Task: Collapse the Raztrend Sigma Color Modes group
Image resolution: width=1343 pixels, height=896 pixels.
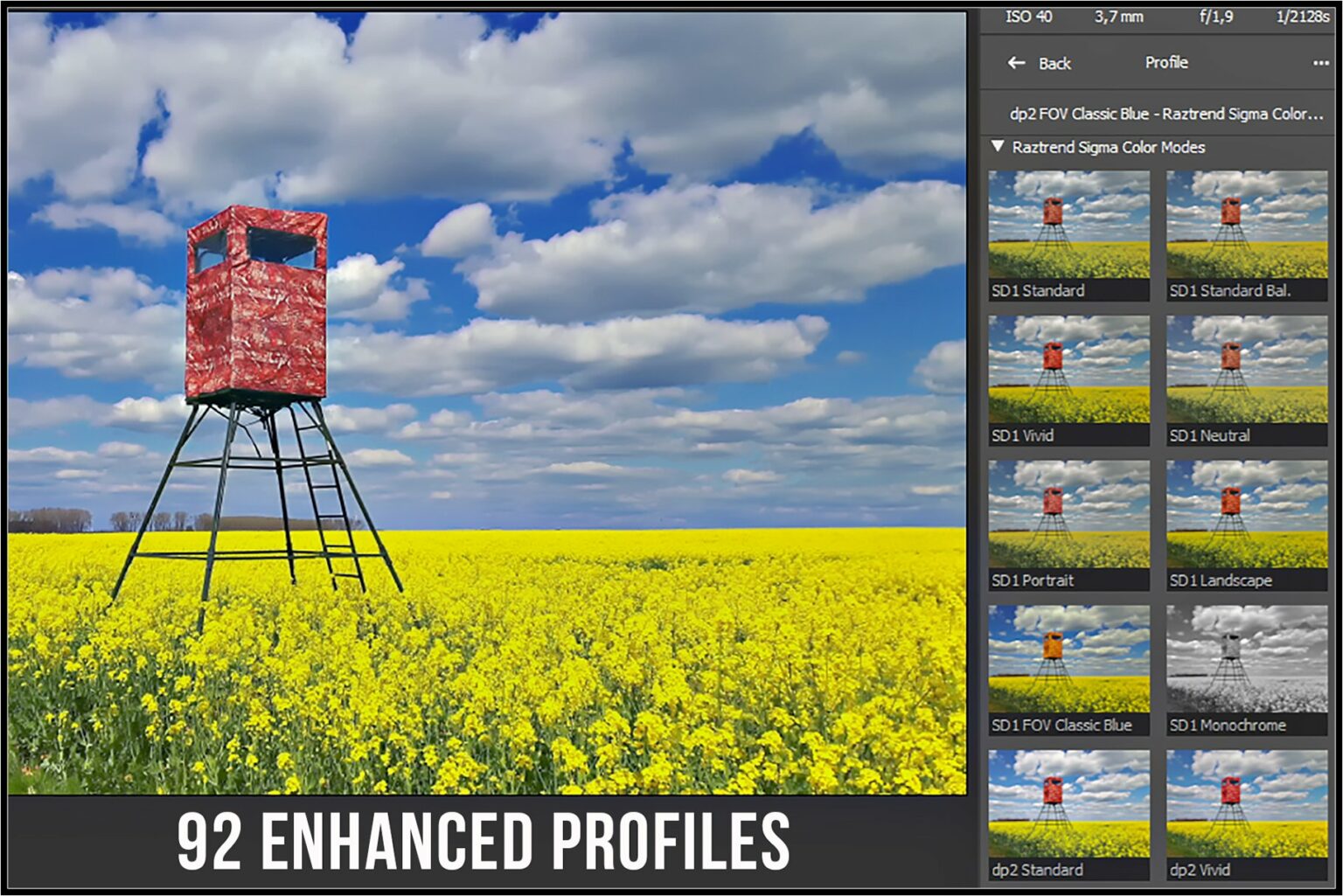Action: point(996,147)
